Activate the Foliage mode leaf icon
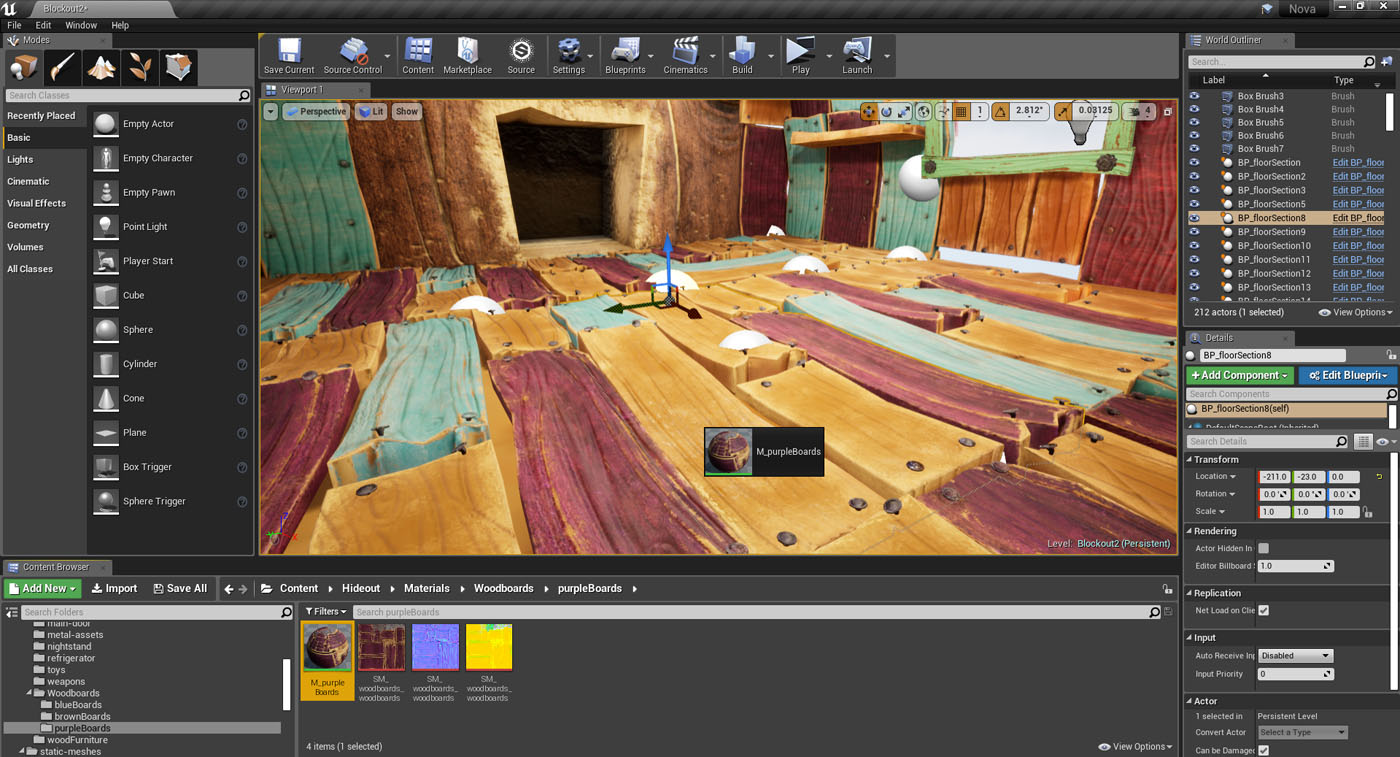1400x757 pixels. (x=140, y=67)
